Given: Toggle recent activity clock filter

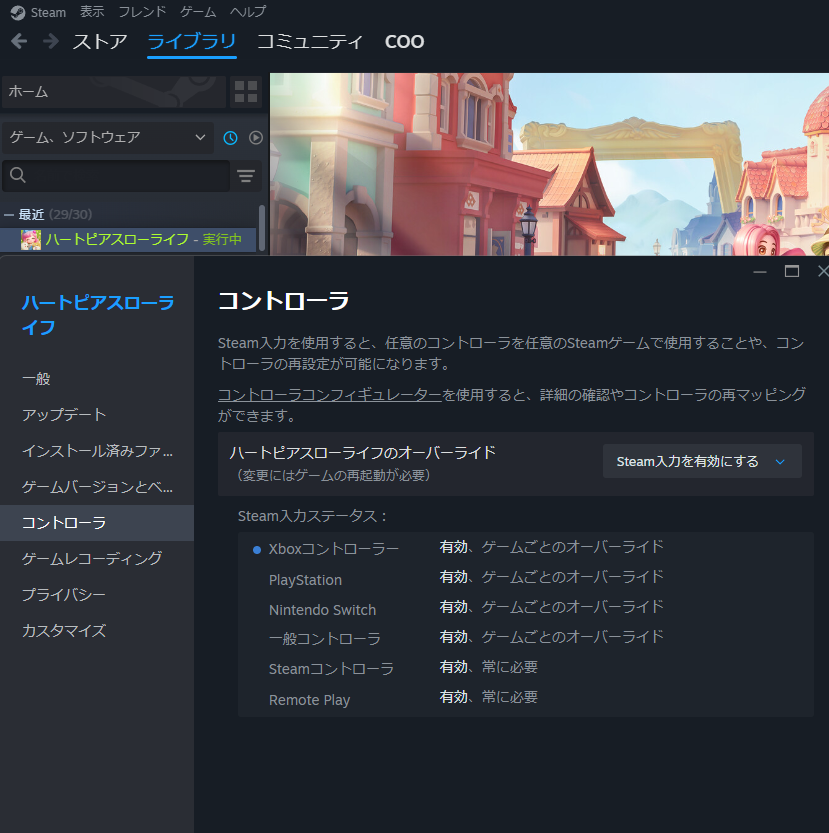Looking at the screenshot, I should click(230, 138).
